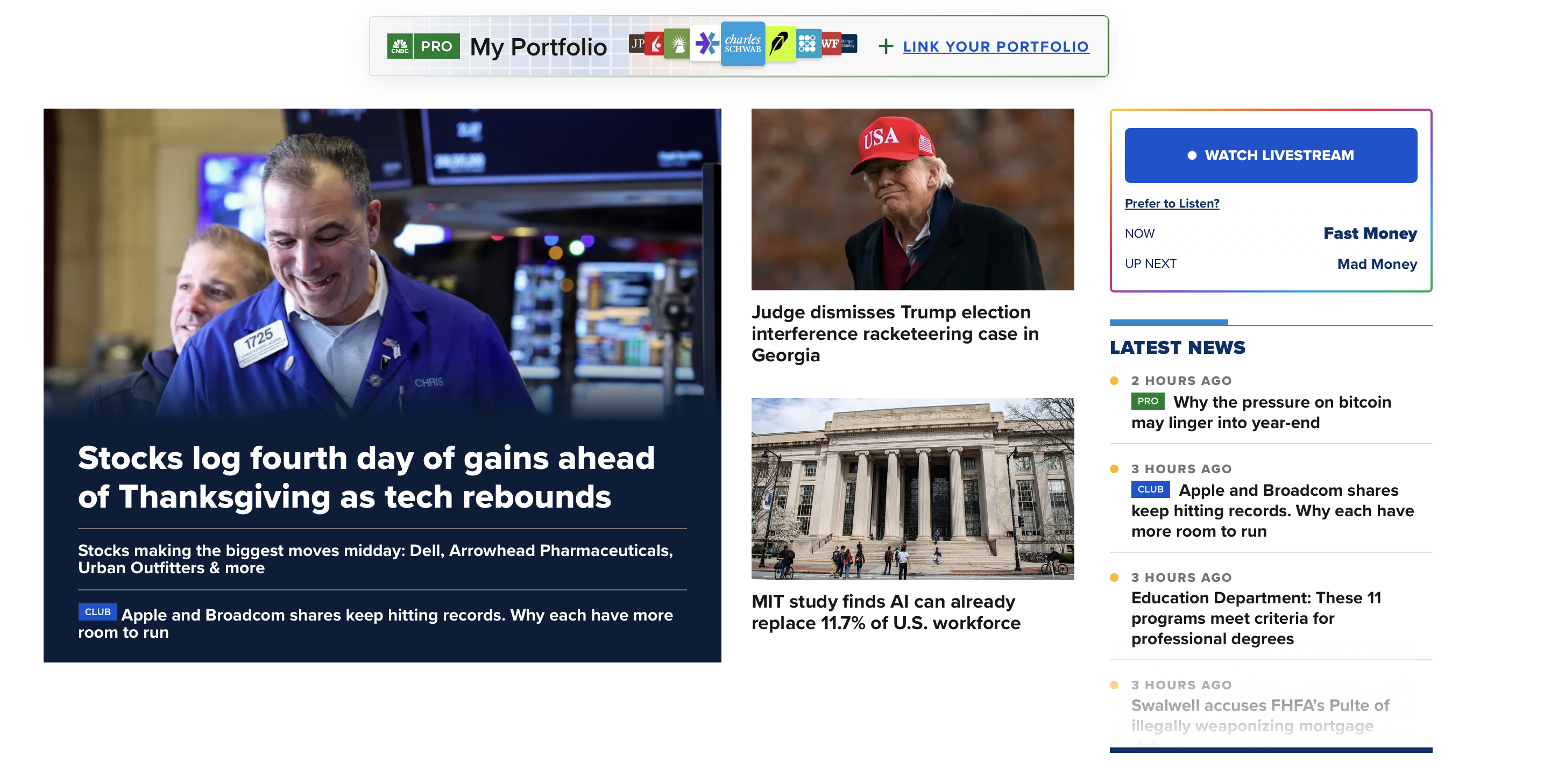This screenshot has height=784, width=1544.
Task: Click the Fidelity green starburst icon
Action: pos(678,44)
